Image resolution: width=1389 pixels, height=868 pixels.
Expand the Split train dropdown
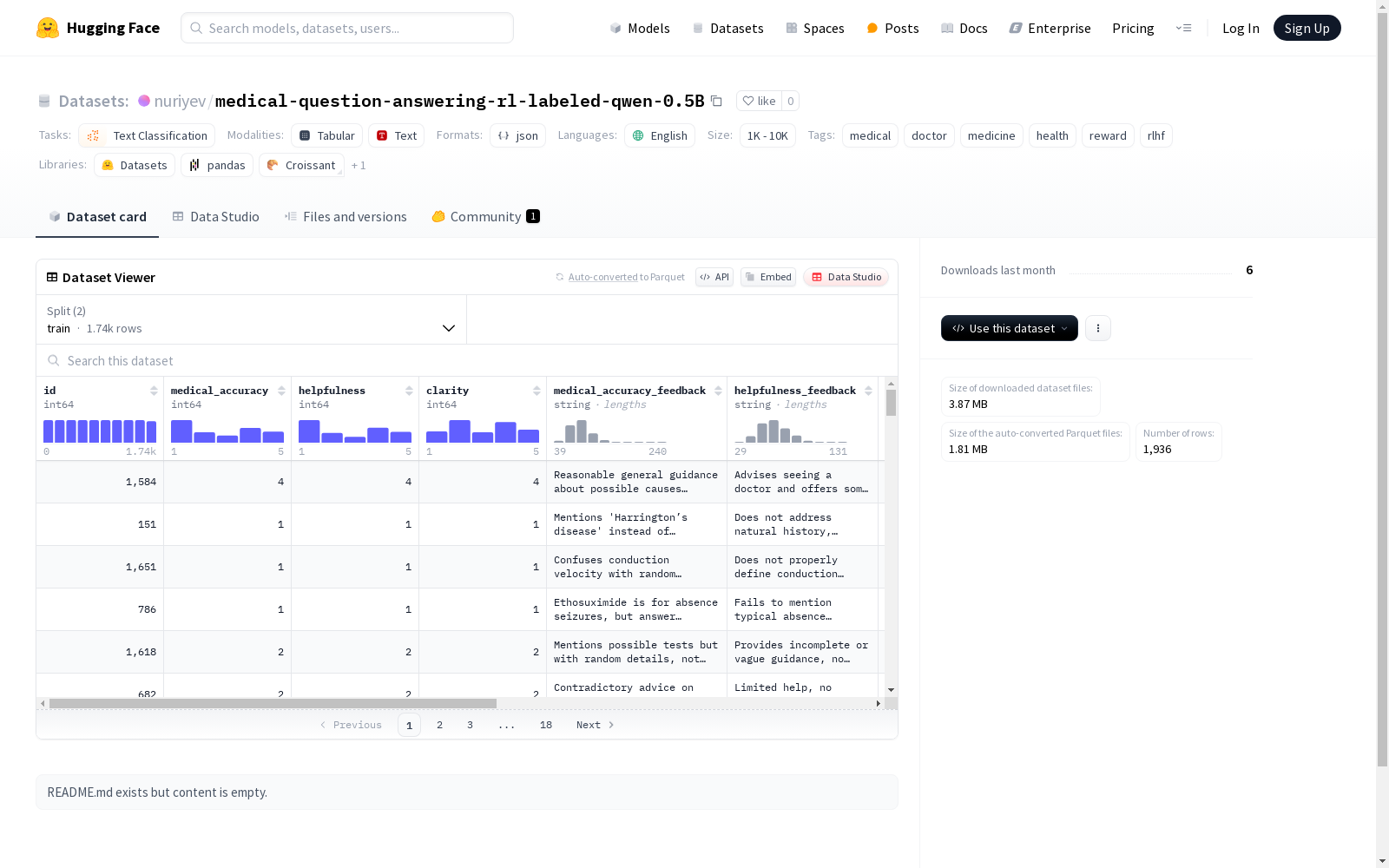click(252, 319)
